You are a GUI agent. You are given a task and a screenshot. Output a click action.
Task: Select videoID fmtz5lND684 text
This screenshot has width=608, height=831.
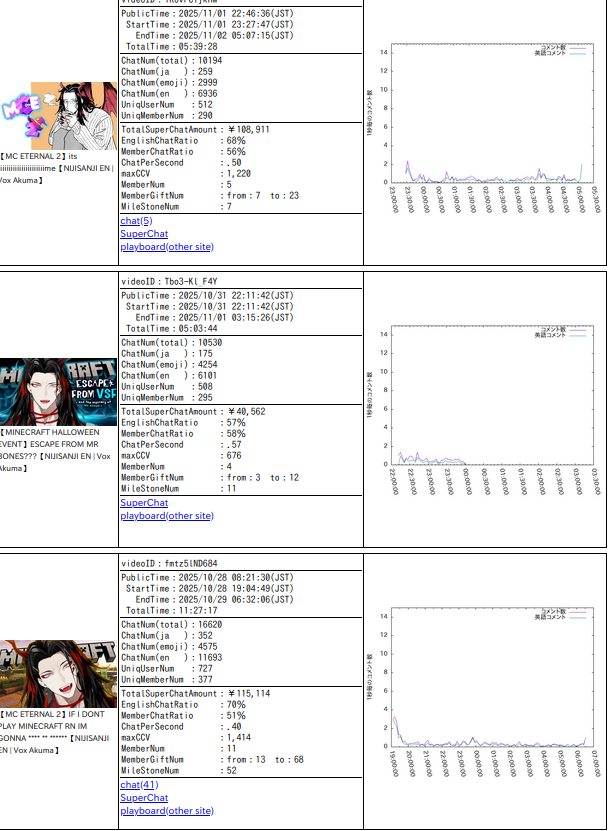169,563
